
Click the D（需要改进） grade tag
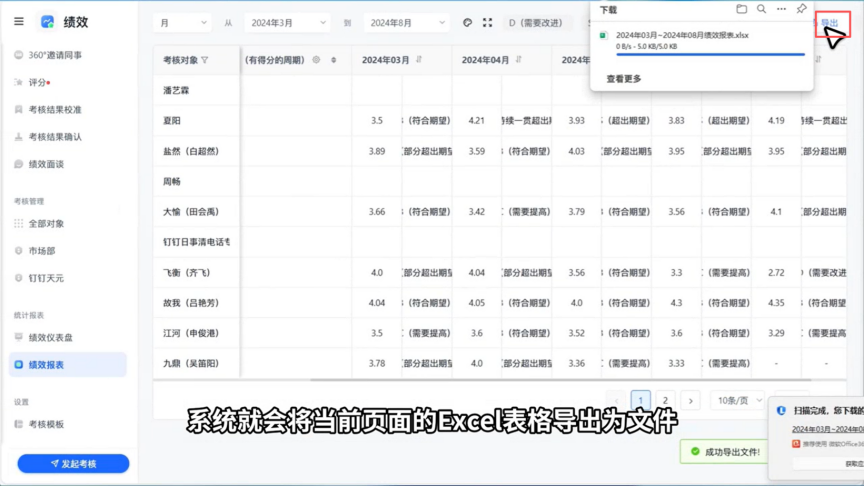[536, 23]
